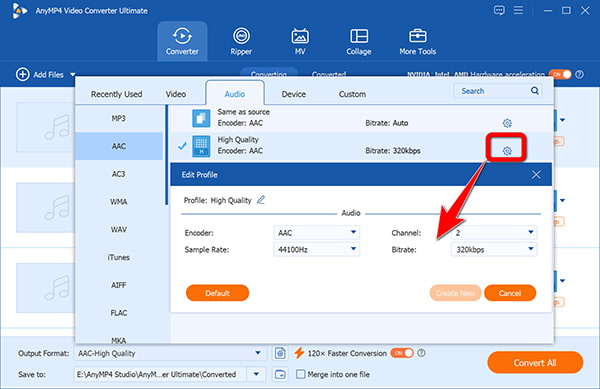Image resolution: width=600 pixels, height=389 pixels.
Task: Click the pencil to rename profile
Action: pyautogui.click(x=261, y=200)
